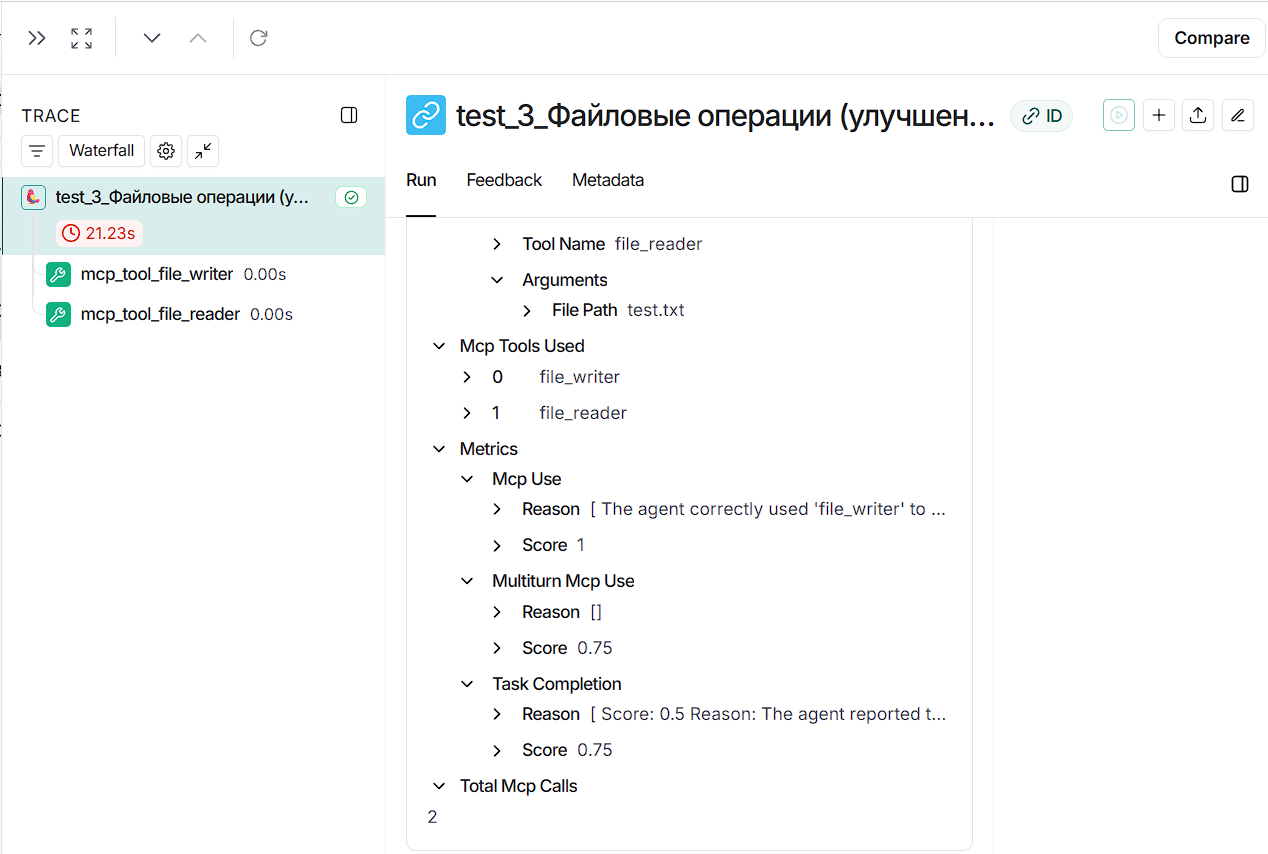Expand the Multiturn Mcp Use Reason row
Viewport: 1268px width, 854px height.
(497, 612)
